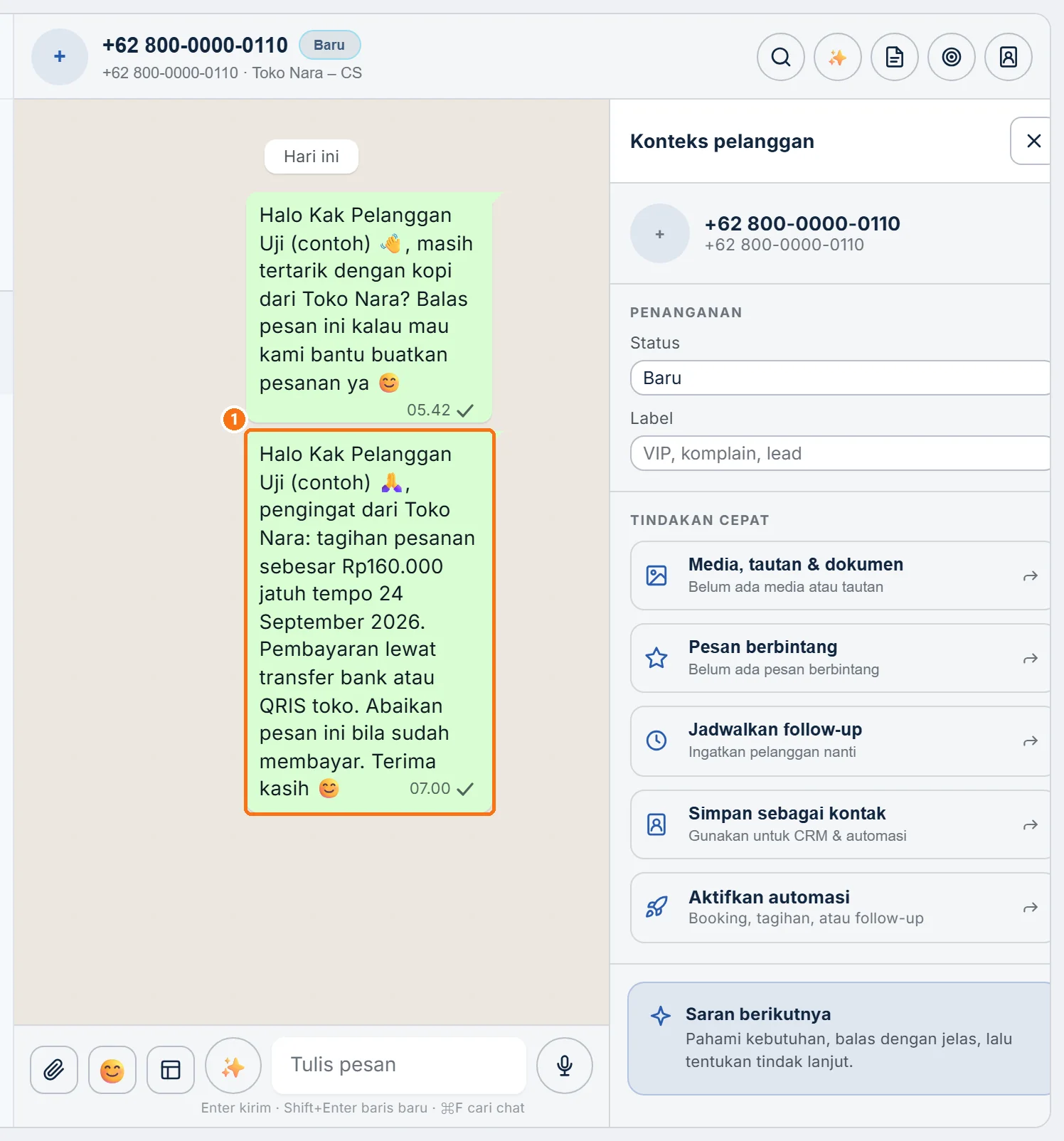Click the sparkle icon in Saran berikutnya
The image size is (1064, 1141).
click(661, 1015)
